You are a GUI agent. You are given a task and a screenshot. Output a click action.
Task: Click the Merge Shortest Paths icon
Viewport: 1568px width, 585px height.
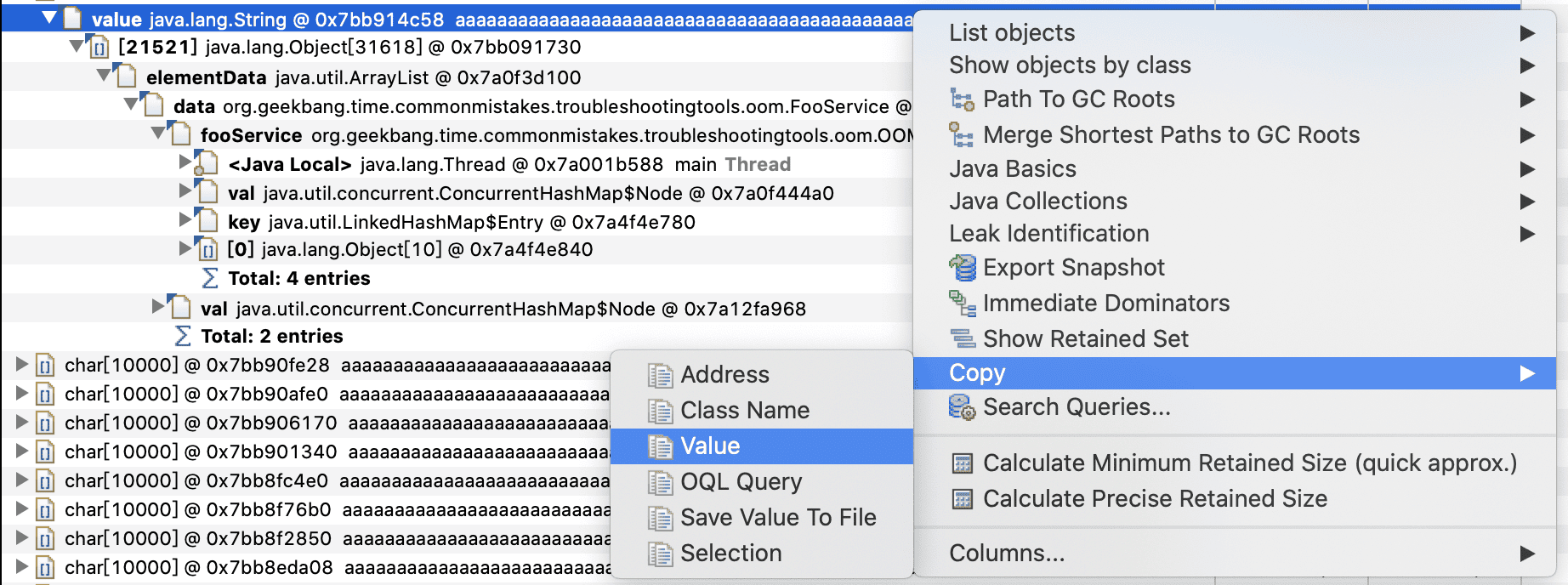pos(962,135)
